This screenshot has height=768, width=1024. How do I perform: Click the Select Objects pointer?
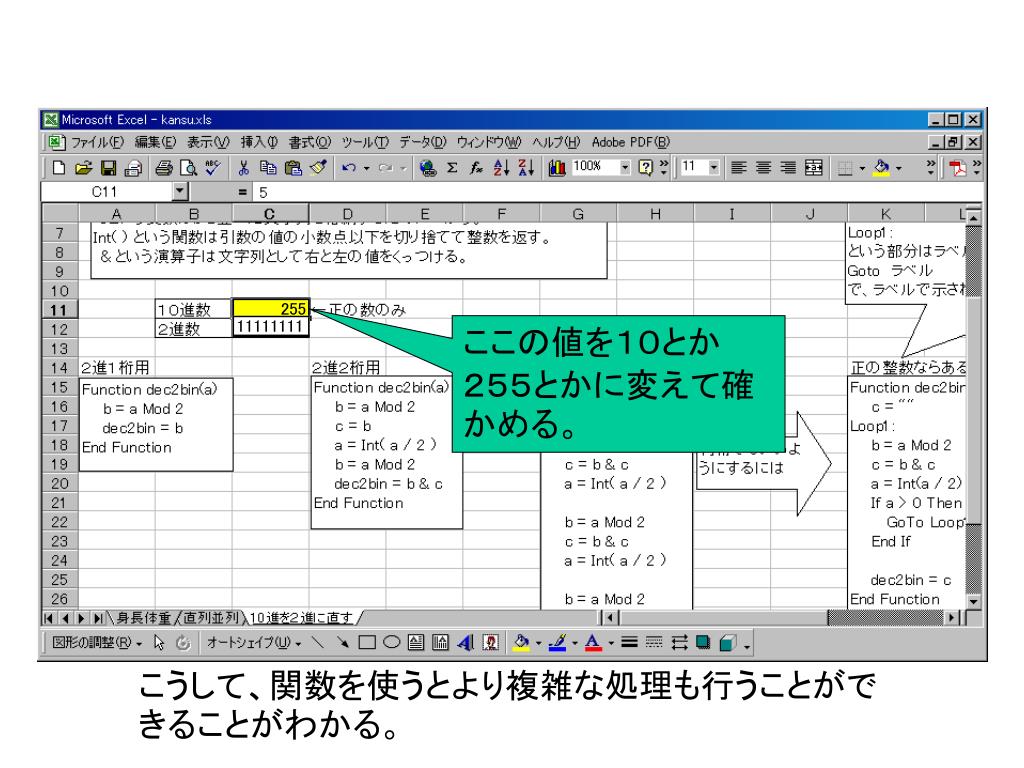click(159, 643)
